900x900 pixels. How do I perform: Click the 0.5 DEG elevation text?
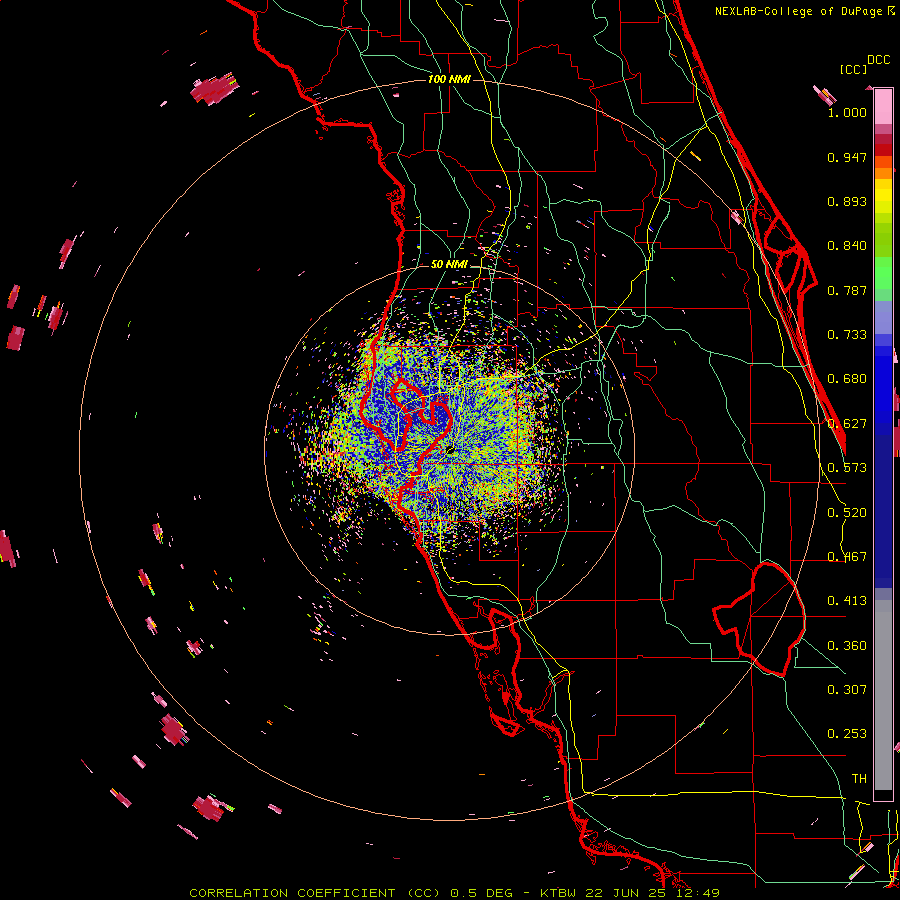[480, 893]
